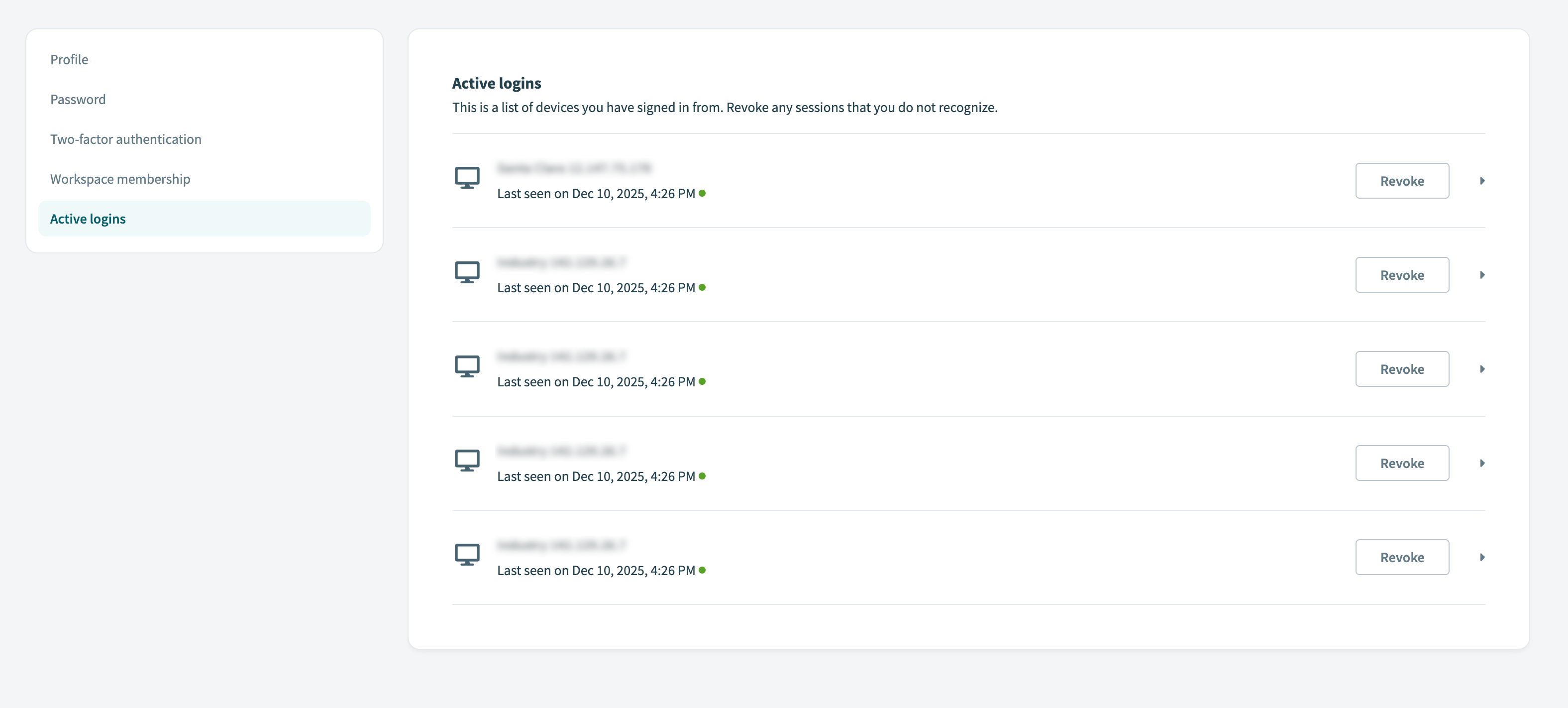Image resolution: width=1568 pixels, height=708 pixels.
Task: Open the Two-factor authentication section
Action: click(x=125, y=139)
